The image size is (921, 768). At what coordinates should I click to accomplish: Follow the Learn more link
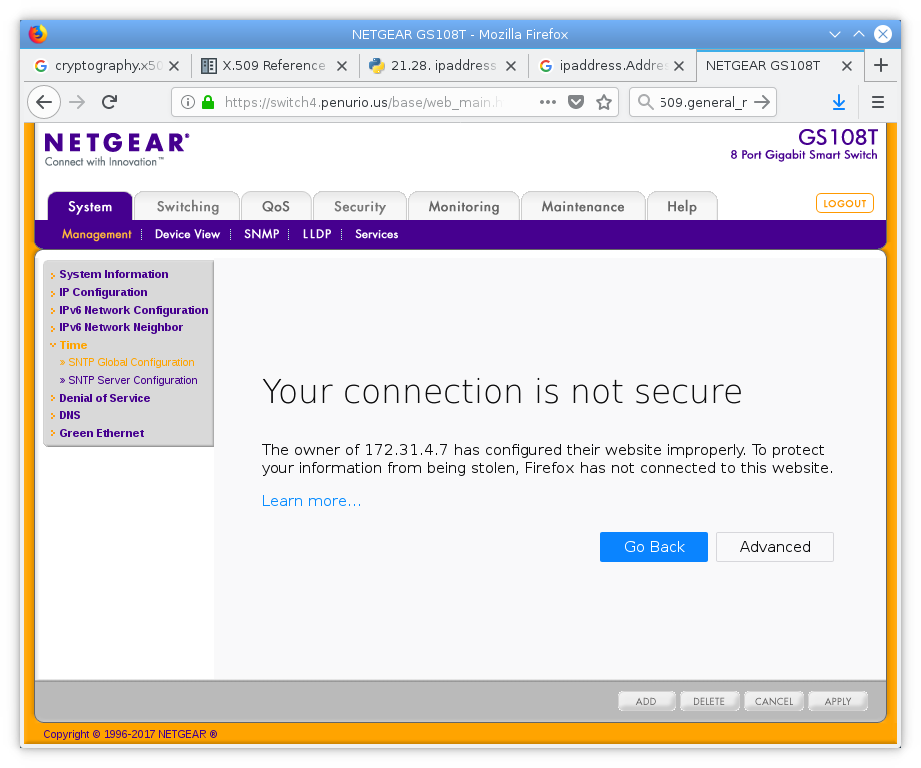coord(311,501)
